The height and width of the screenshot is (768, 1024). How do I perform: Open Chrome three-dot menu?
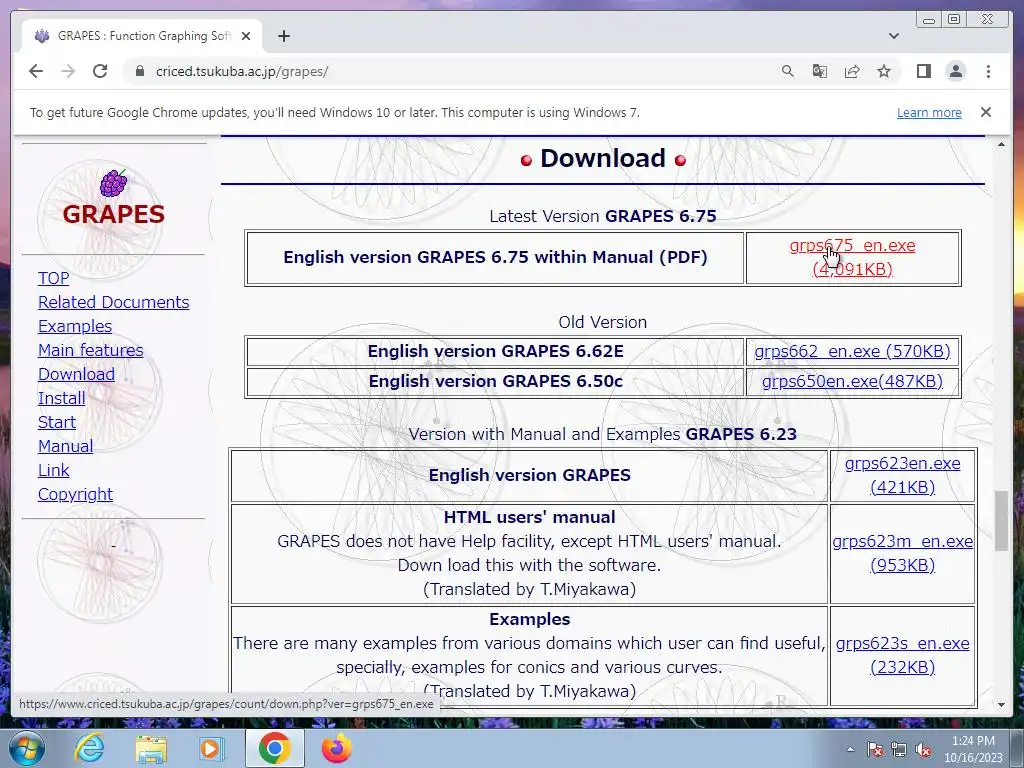(x=988, y=71)
